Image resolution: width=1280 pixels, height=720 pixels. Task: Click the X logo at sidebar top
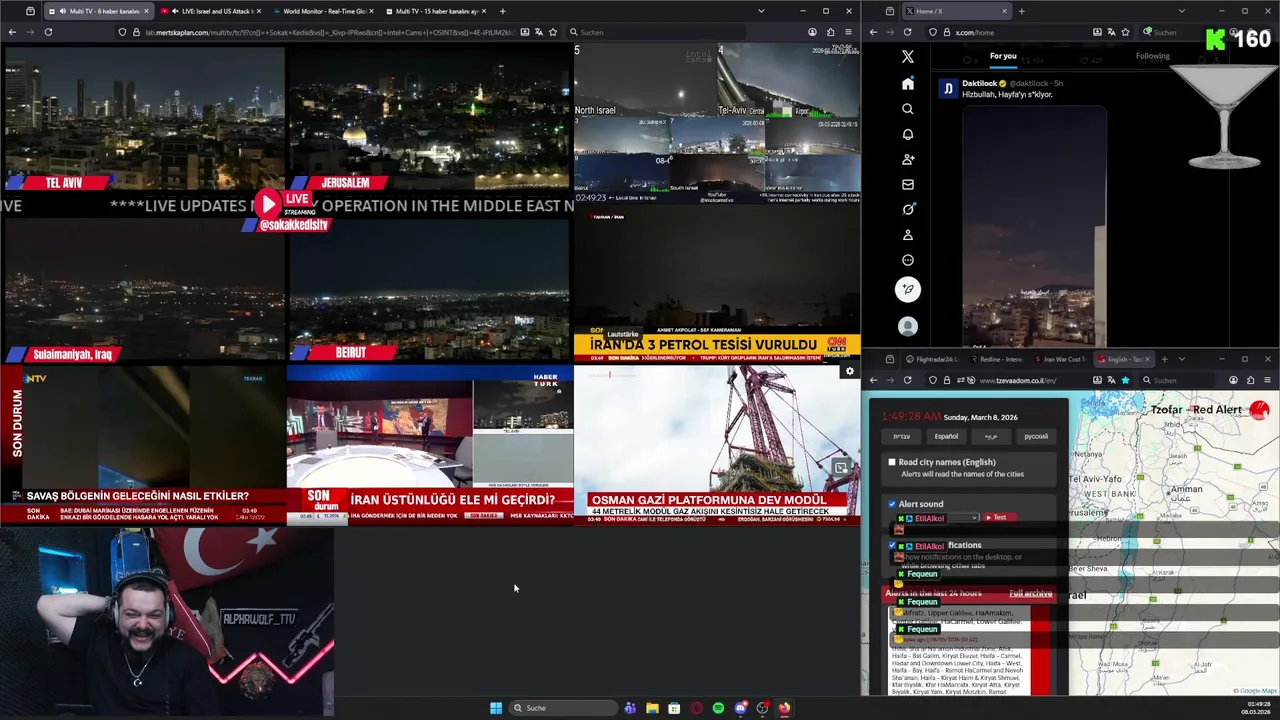(908, 57)
